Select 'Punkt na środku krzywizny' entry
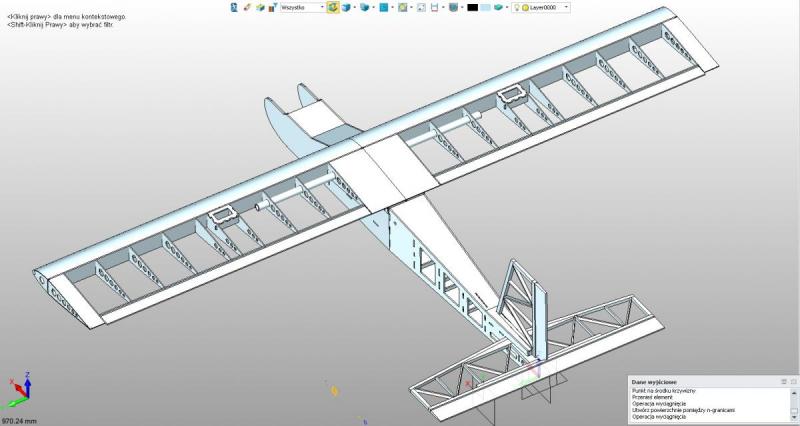Viewport: 800px width, 426px height. [x=664, y=391]
